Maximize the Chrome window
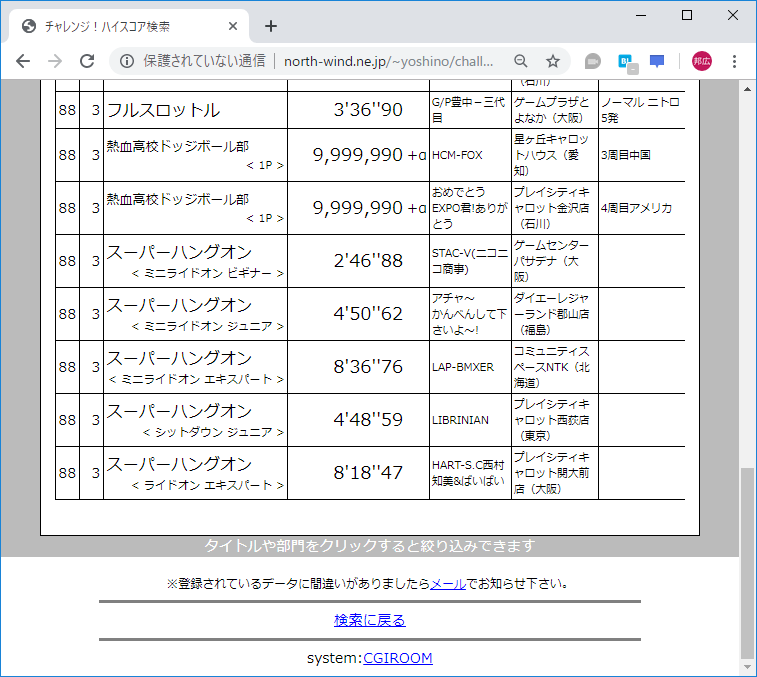Image resolution: width=757 pixels, height=677 pixels. 687,15
